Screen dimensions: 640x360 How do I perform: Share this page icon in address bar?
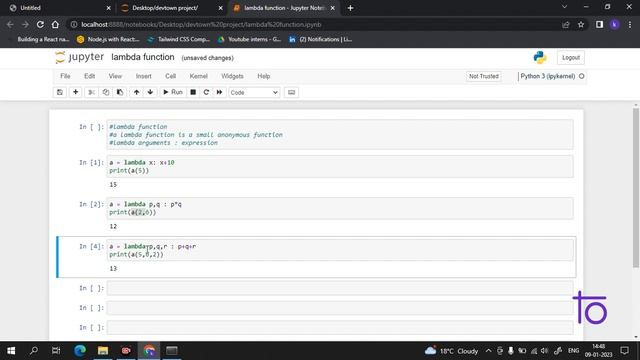(x=566, y=24)
